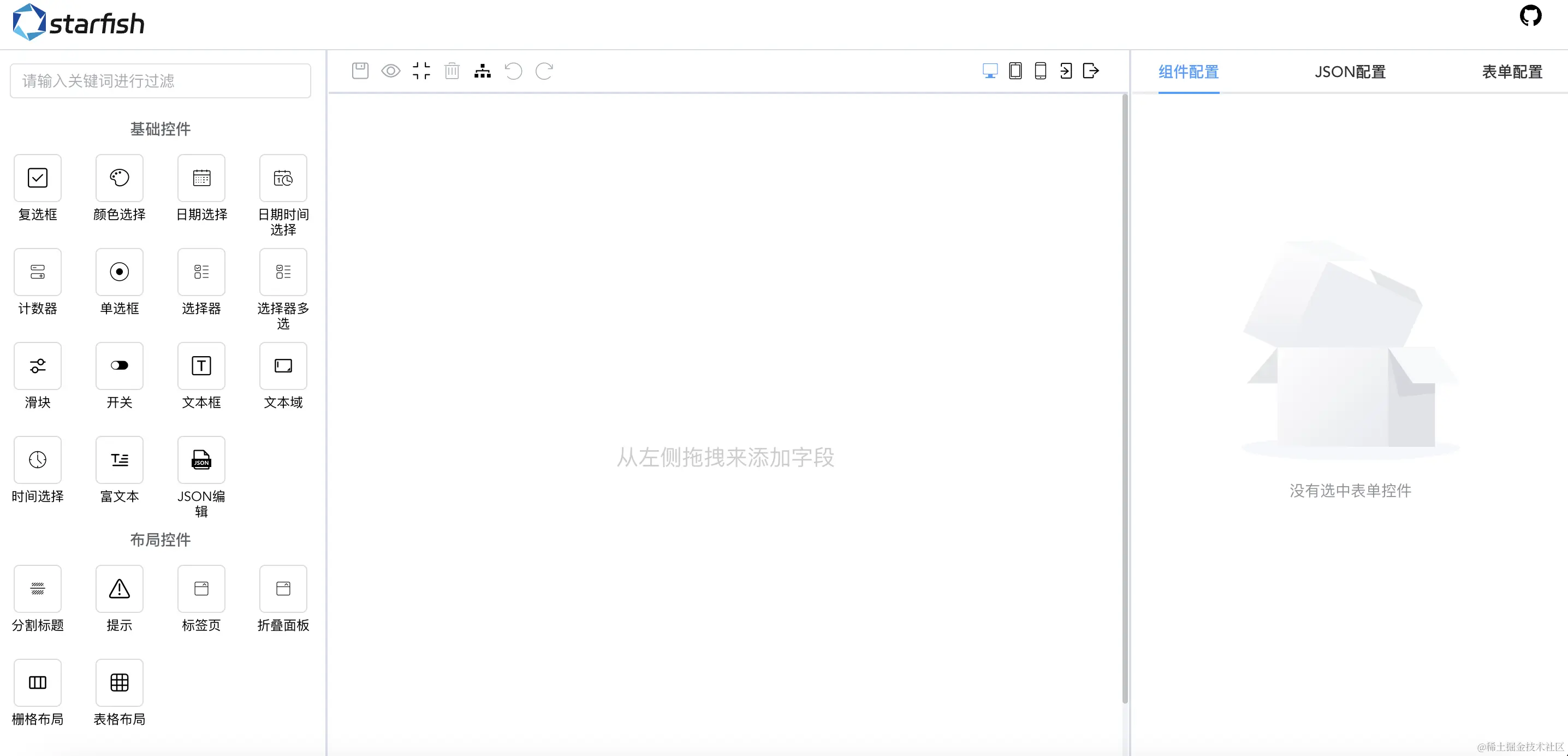Export the form using the export icon

coord(1091,70)
